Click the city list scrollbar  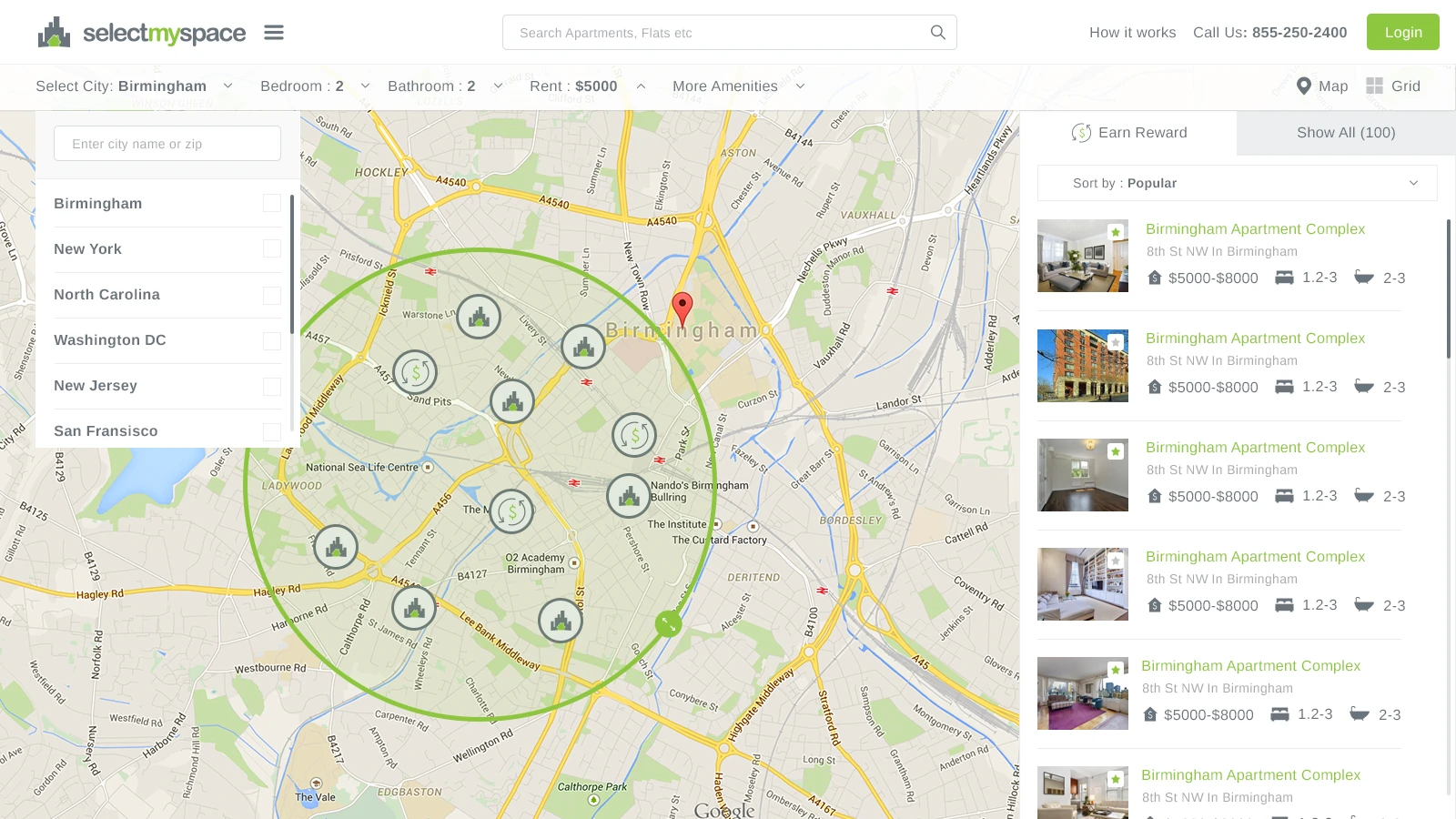tap(292, 264)
